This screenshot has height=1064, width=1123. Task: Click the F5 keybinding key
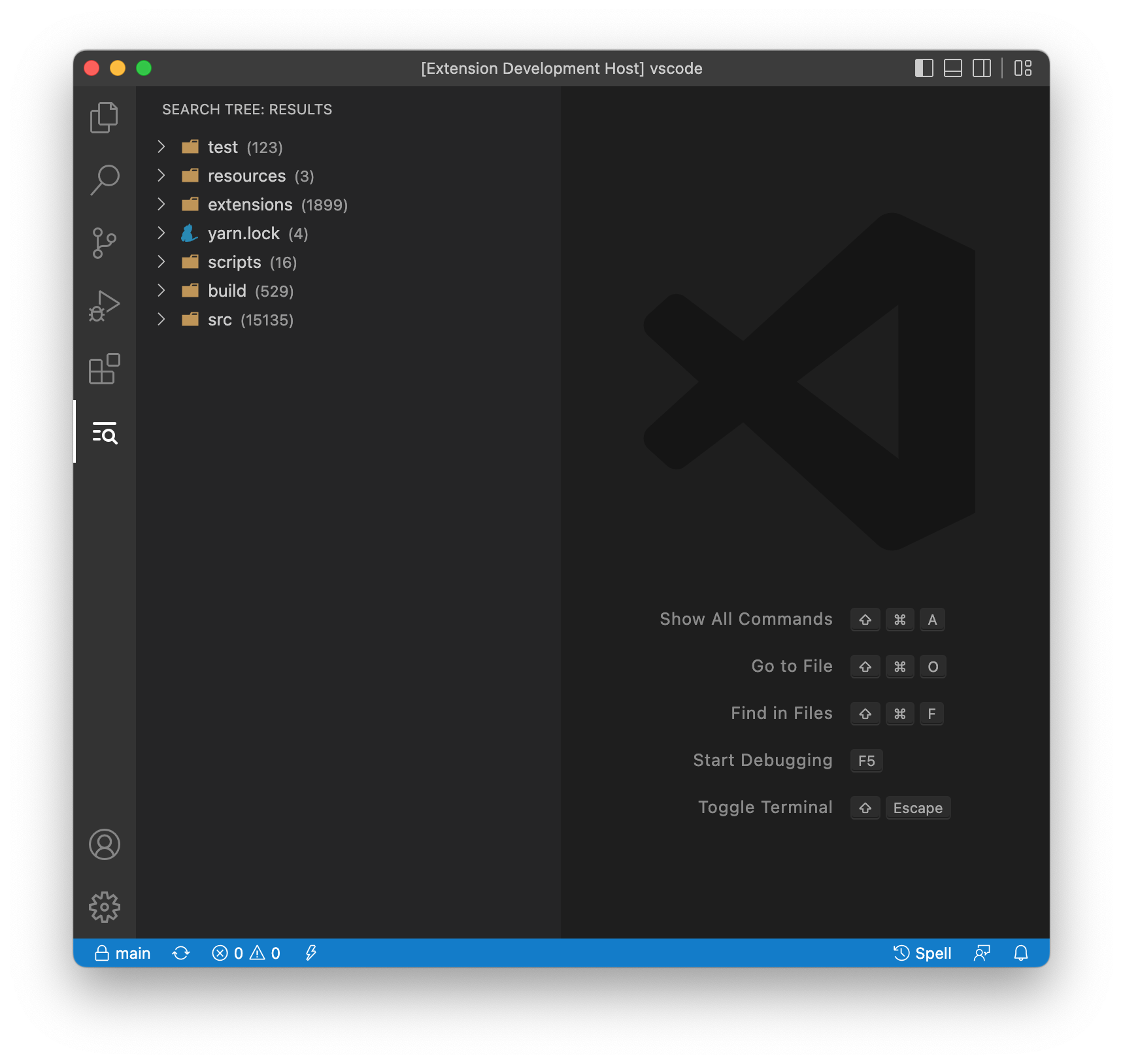click(x=867, y=761)
